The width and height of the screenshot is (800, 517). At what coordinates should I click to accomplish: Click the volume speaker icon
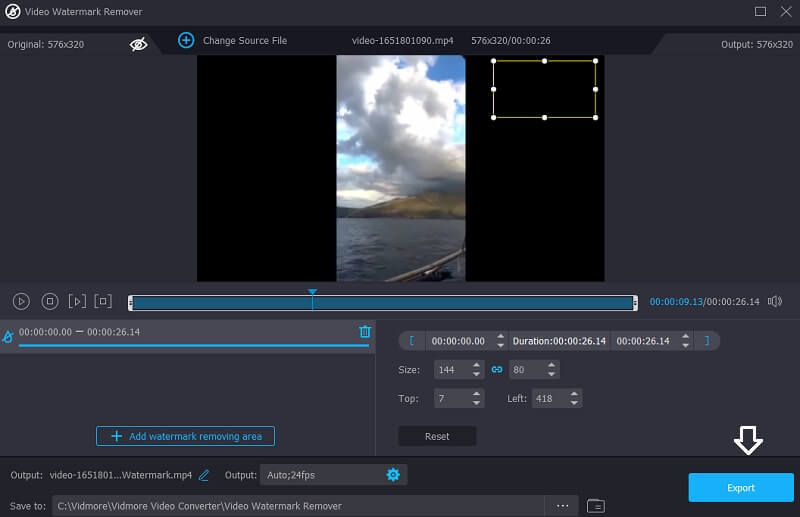click(774, 301)
